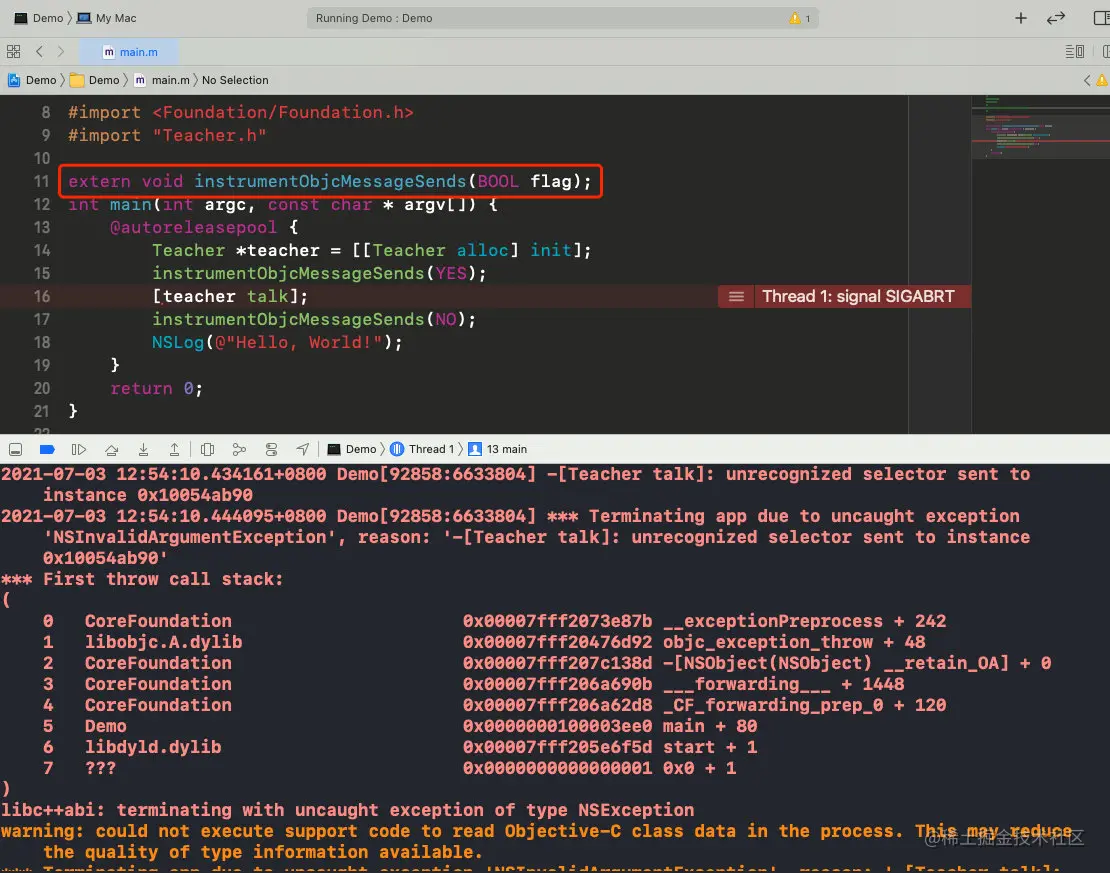Hide the debug area with the console toggle
Screen dimensions: 1110x873
16,450
